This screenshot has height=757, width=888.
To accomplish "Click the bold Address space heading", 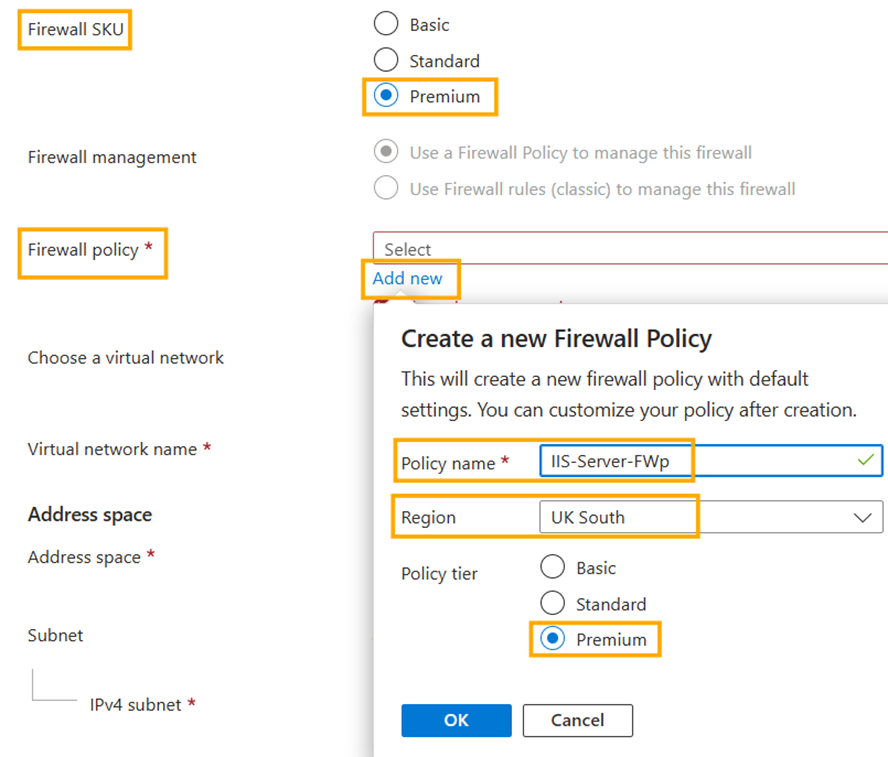I will coord(90,514).
